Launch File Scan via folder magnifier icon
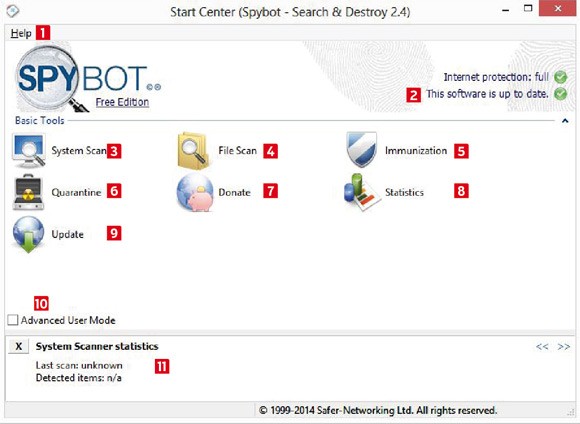Screen dimensions: 580x424 [193, 151]
